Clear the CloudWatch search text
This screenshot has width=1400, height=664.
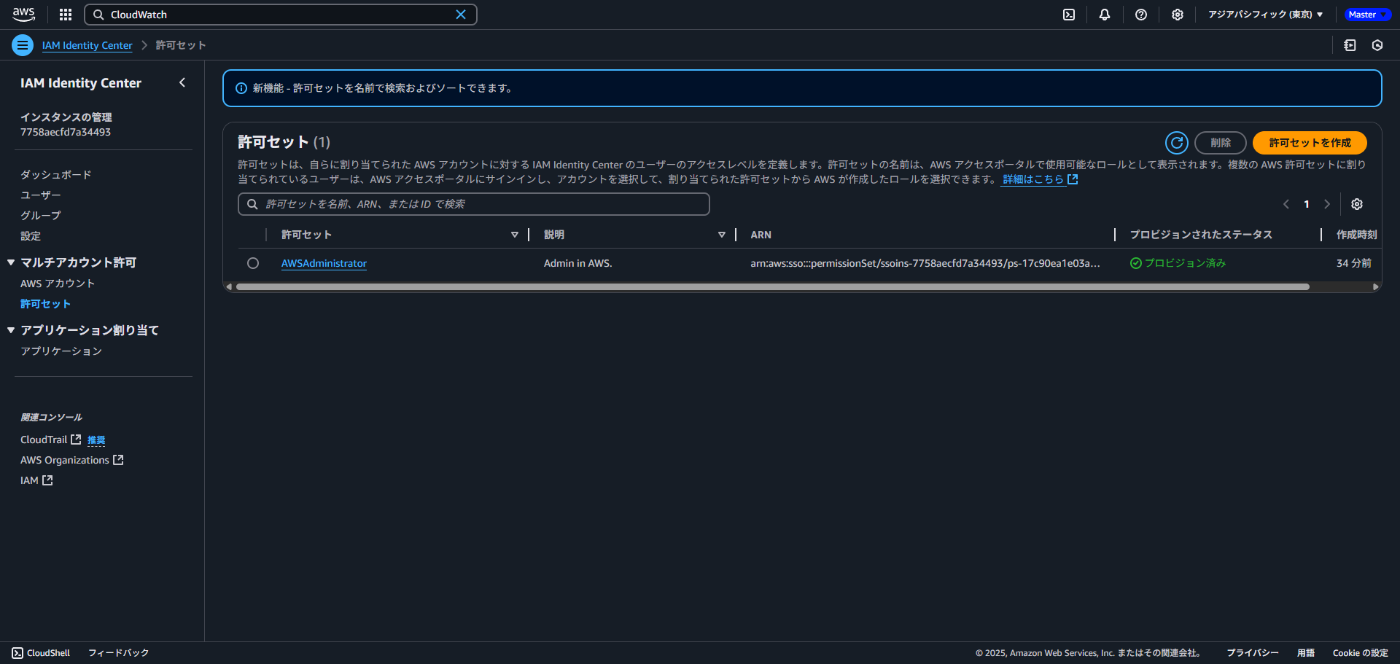(461, 15)
